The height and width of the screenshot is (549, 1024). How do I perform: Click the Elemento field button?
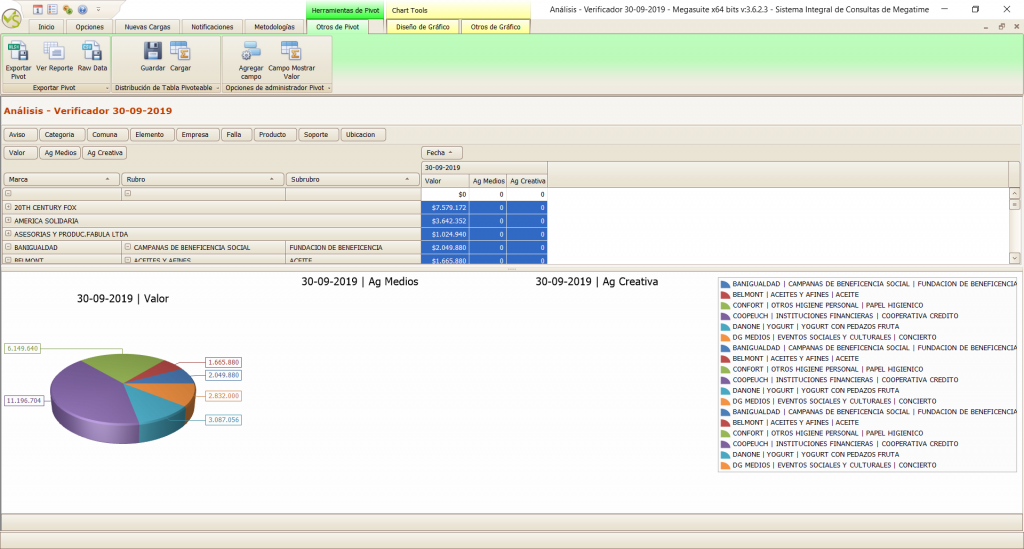point(152,134)
